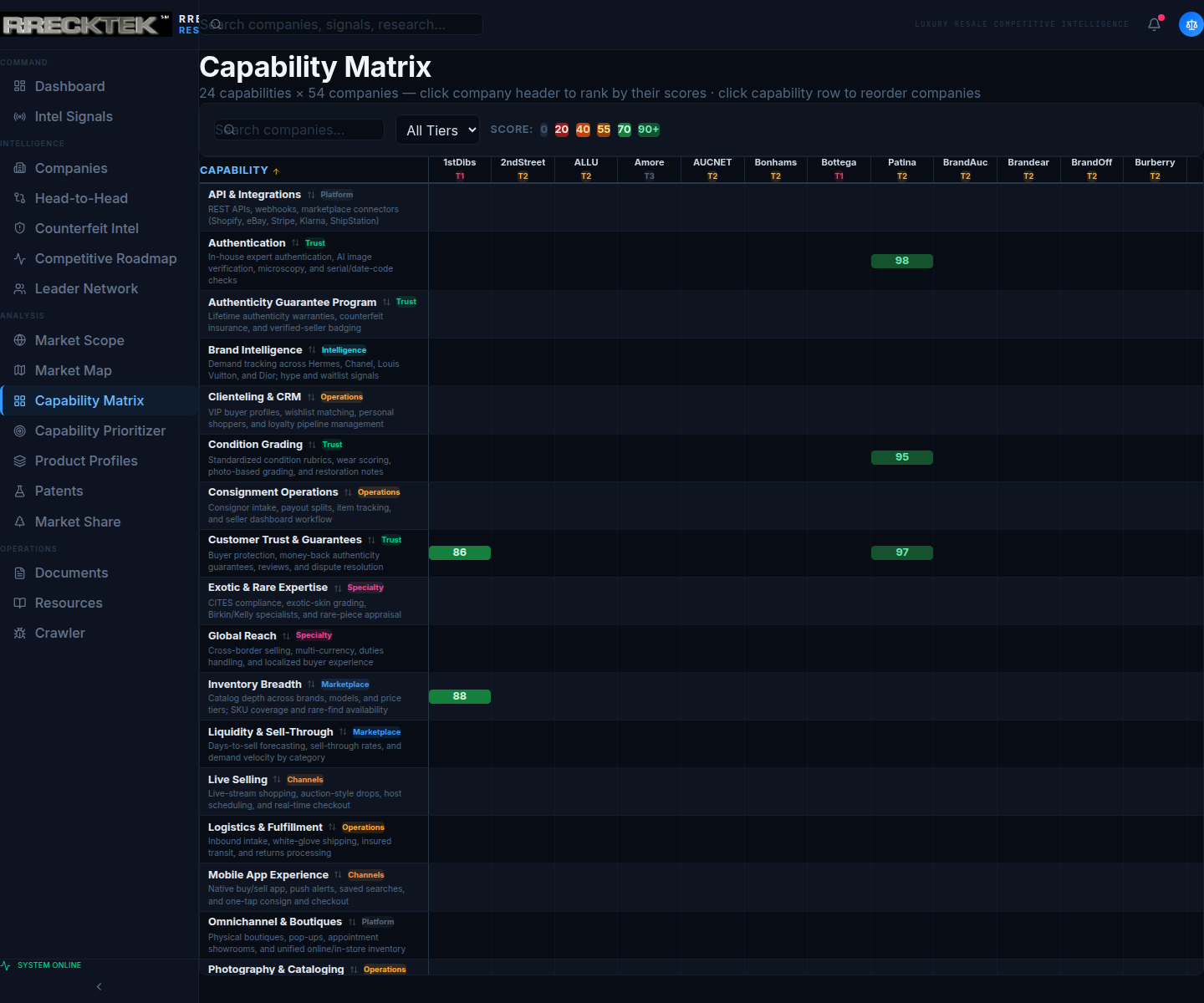Click the Leader Network people icon
Screen dimensions: 1204x1003
(x=20, y=288)
